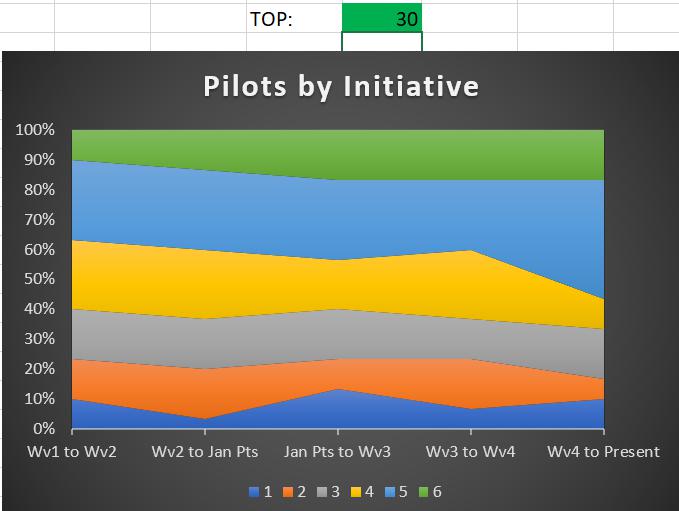
Task: Click the Wv1 to Wv2 axis label
Action: pyautogui.click(x=72, y=452)
